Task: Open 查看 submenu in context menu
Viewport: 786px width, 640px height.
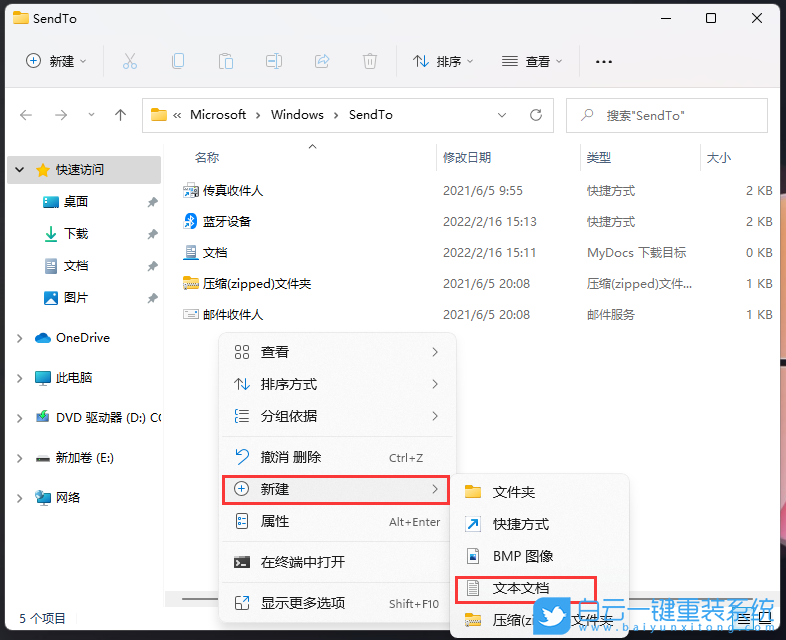Action: (337, 352)
